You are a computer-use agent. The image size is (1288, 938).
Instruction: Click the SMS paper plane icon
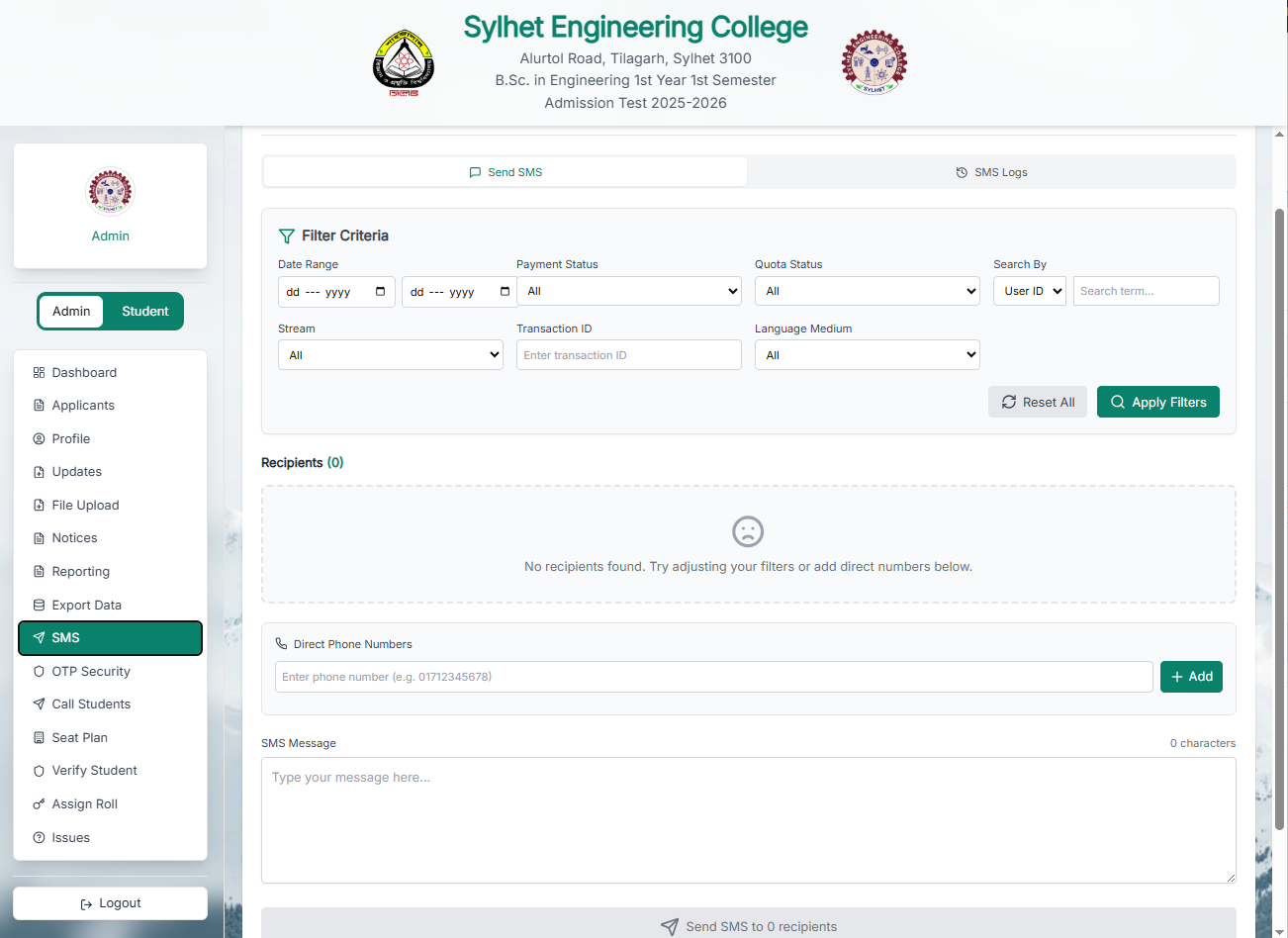(39, 638)
